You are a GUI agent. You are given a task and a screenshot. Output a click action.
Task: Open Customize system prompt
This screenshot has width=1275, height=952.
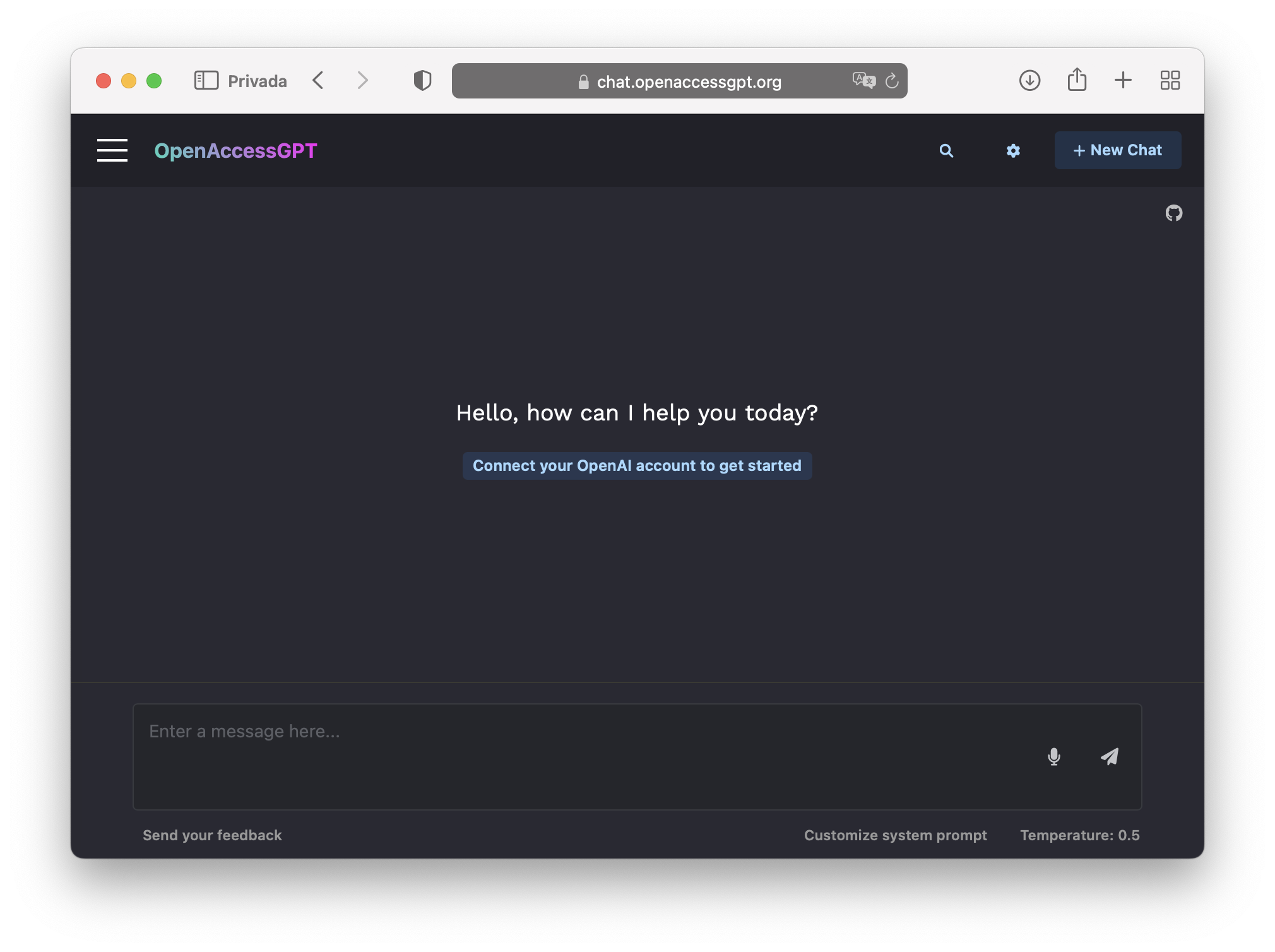(x=895, y=835)
